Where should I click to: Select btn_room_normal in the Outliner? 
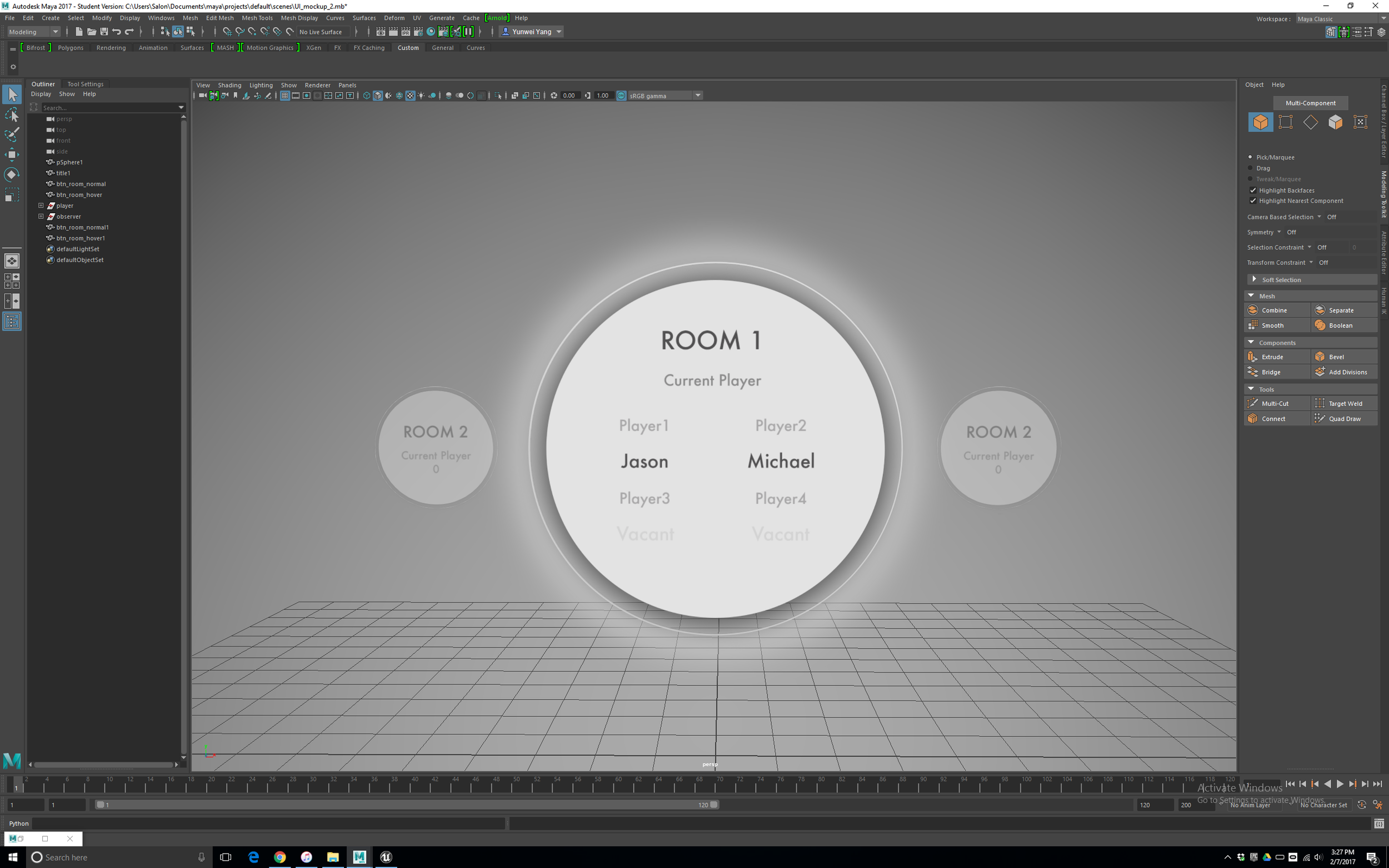pos(81,184)
